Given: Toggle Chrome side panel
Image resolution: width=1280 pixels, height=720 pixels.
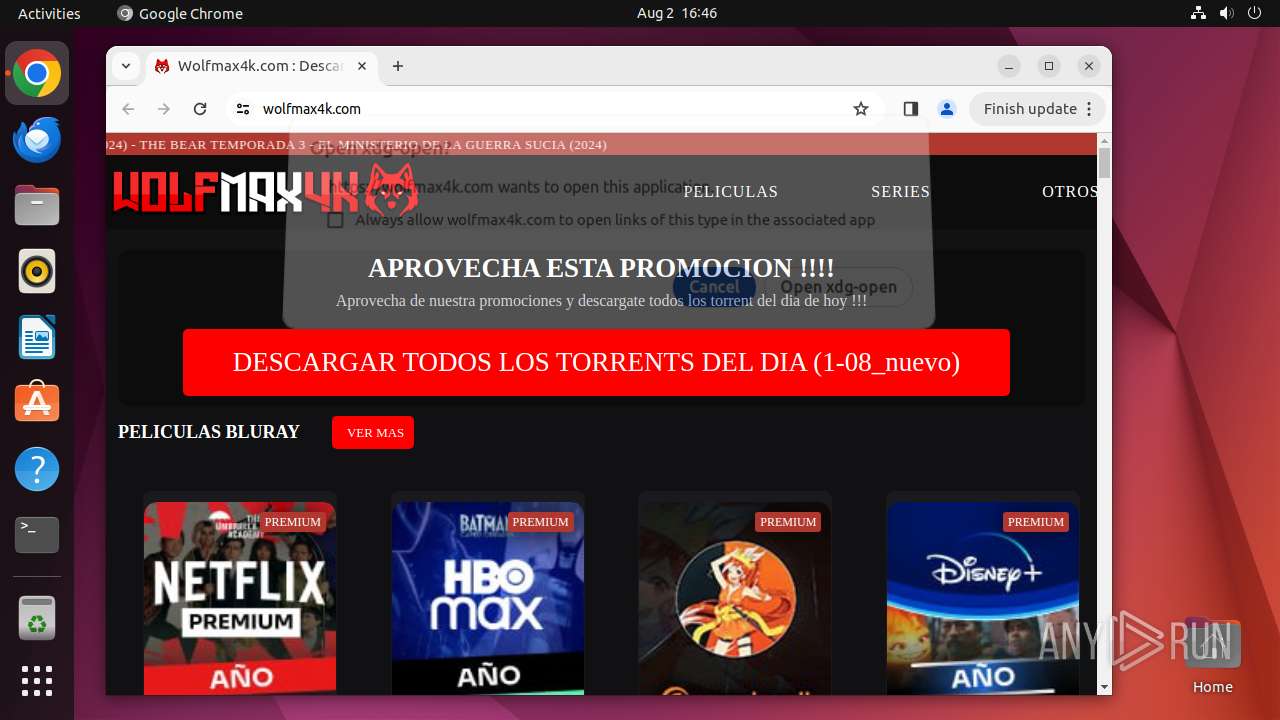Looking at the screenshot, I should tap(910, 109).
